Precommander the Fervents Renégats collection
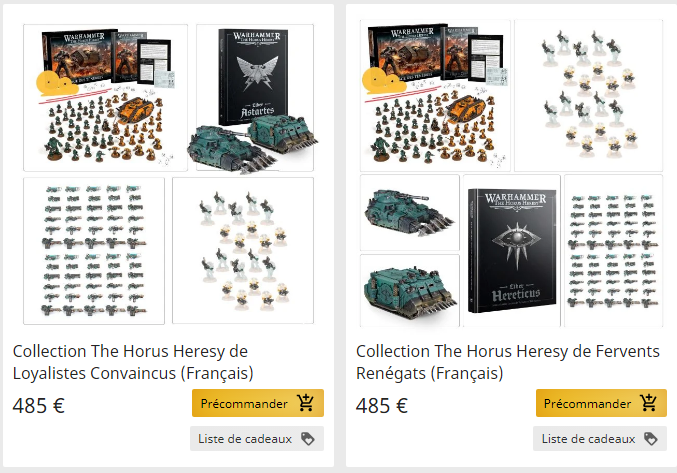 [x=601, y=403]
